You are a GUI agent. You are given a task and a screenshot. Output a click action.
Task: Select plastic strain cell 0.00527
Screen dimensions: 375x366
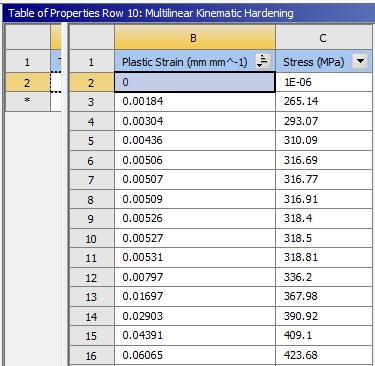pos(195,238)
